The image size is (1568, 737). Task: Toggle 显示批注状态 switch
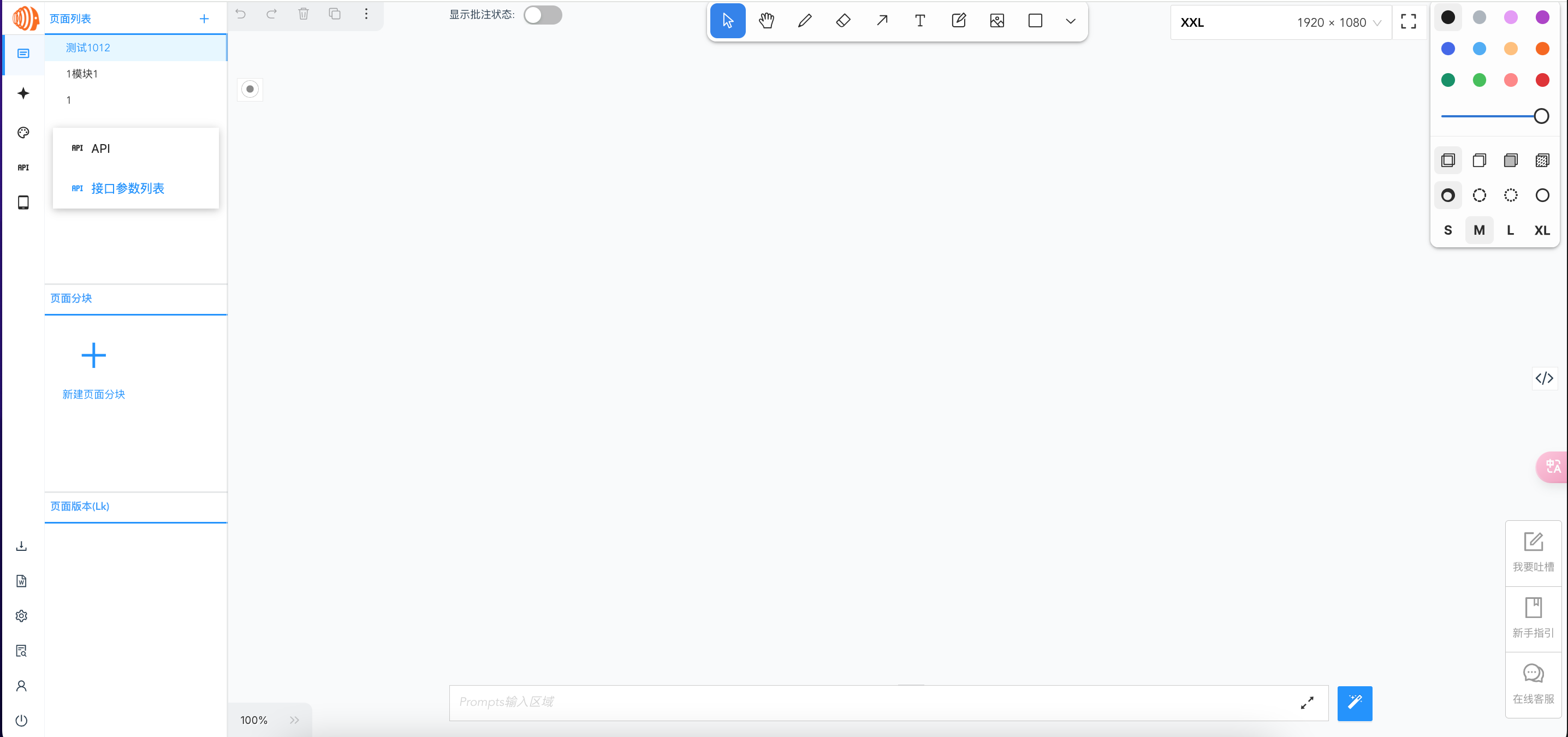(x=542, y=15)
